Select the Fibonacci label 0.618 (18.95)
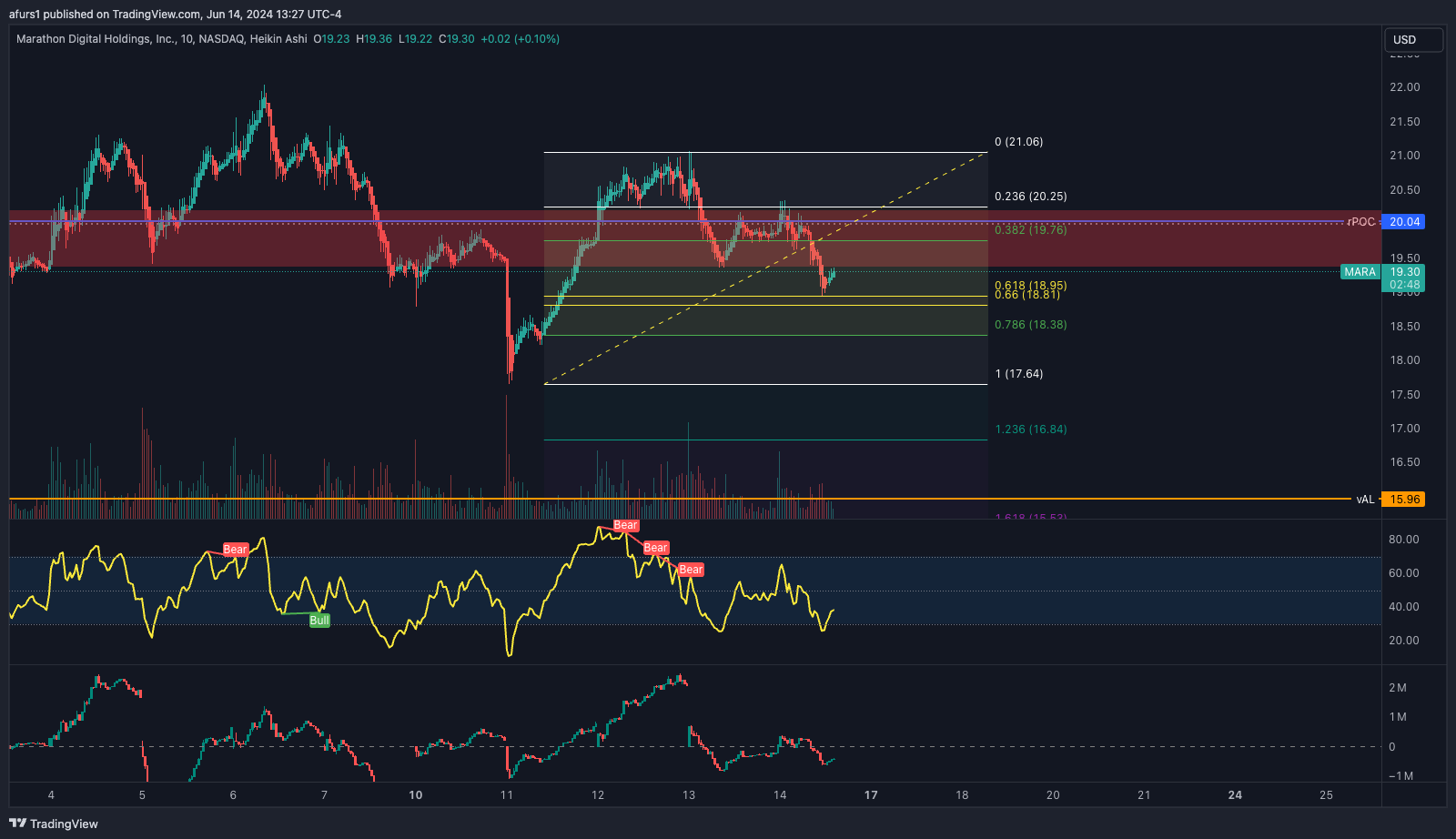Screen dimensions: 1456x839 pos(1031,285)
